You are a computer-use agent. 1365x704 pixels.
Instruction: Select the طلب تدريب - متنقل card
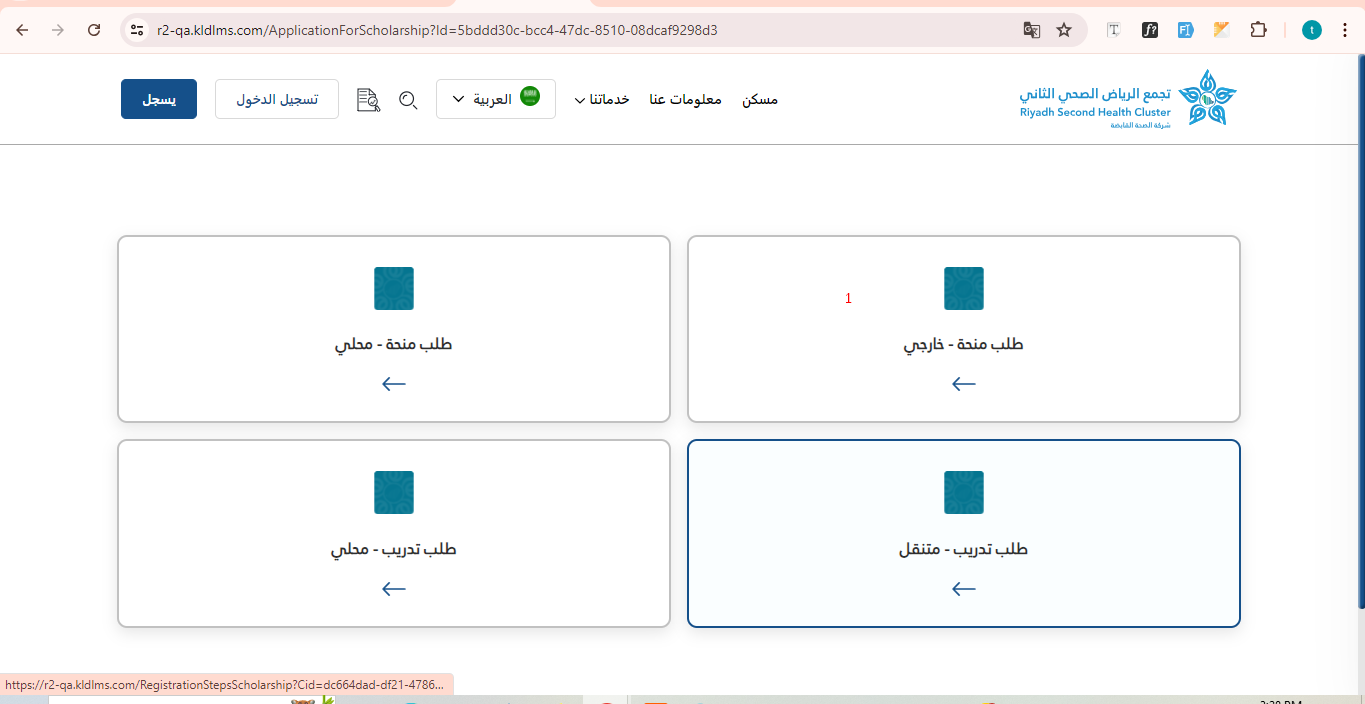[963, 533]
